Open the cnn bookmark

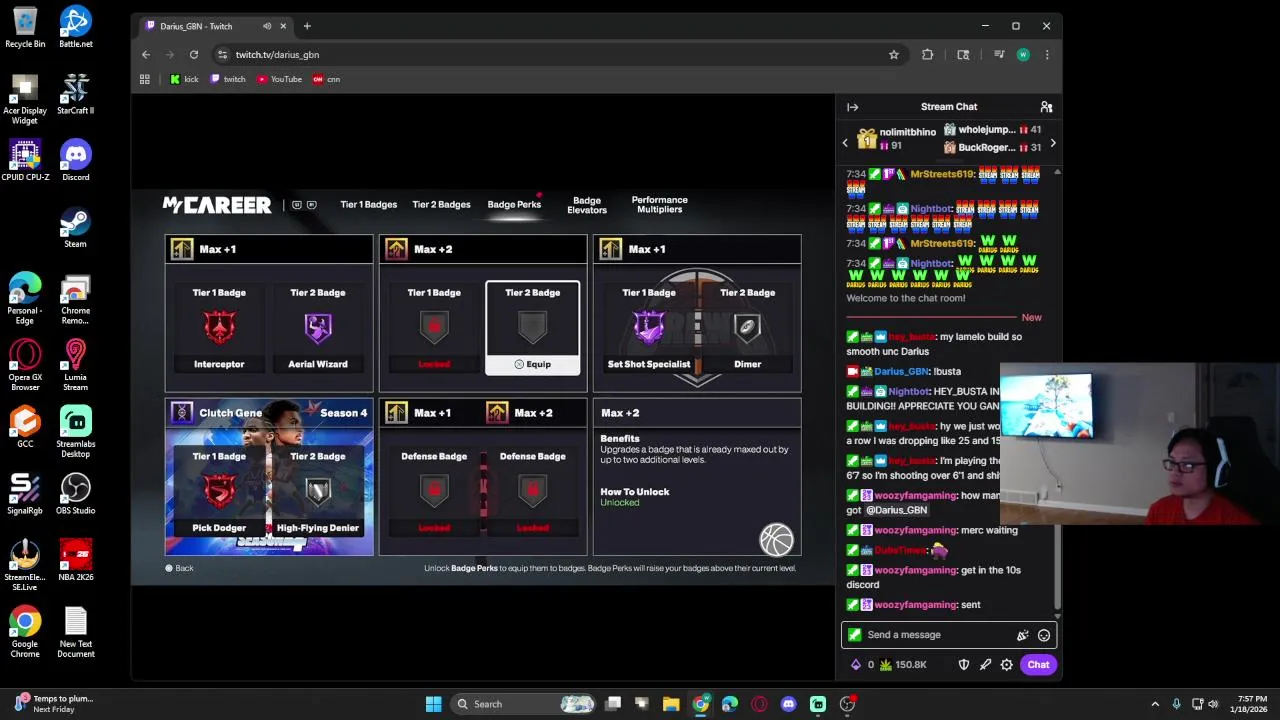tap(327, 79)
